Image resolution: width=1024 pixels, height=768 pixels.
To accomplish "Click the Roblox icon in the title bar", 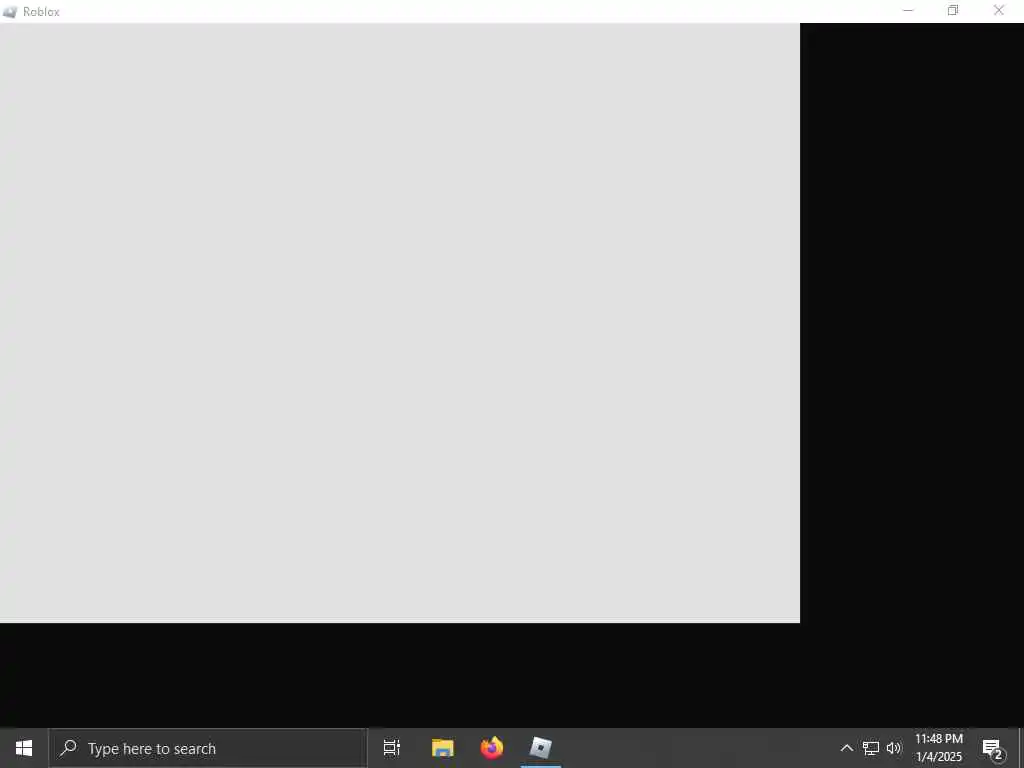I will pos(10,12).
